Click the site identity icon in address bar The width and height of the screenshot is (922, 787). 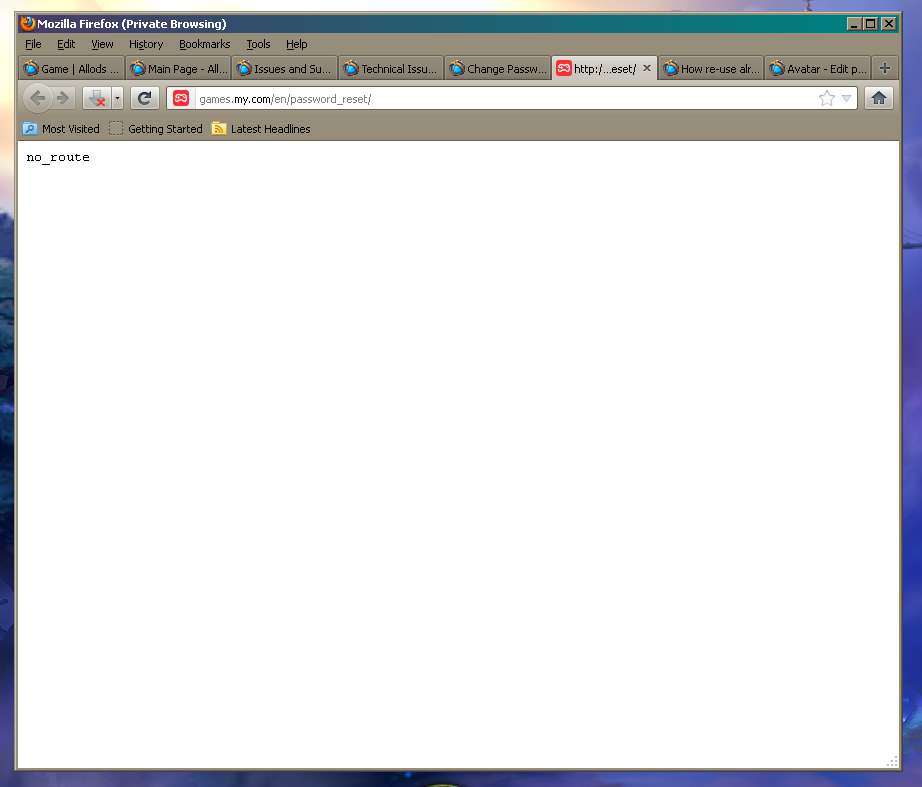coord(181,98)
